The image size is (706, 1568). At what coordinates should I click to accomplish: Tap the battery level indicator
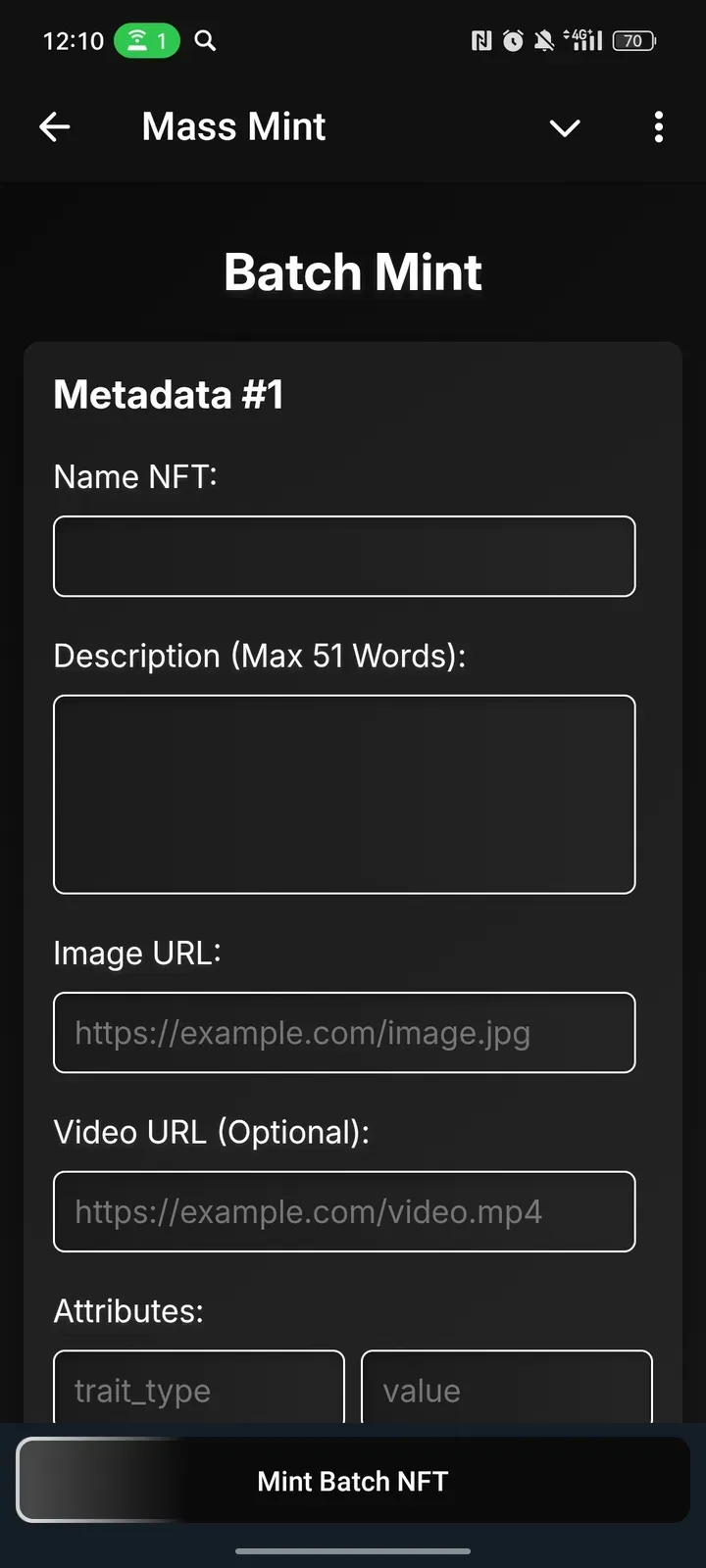[634, 41]
